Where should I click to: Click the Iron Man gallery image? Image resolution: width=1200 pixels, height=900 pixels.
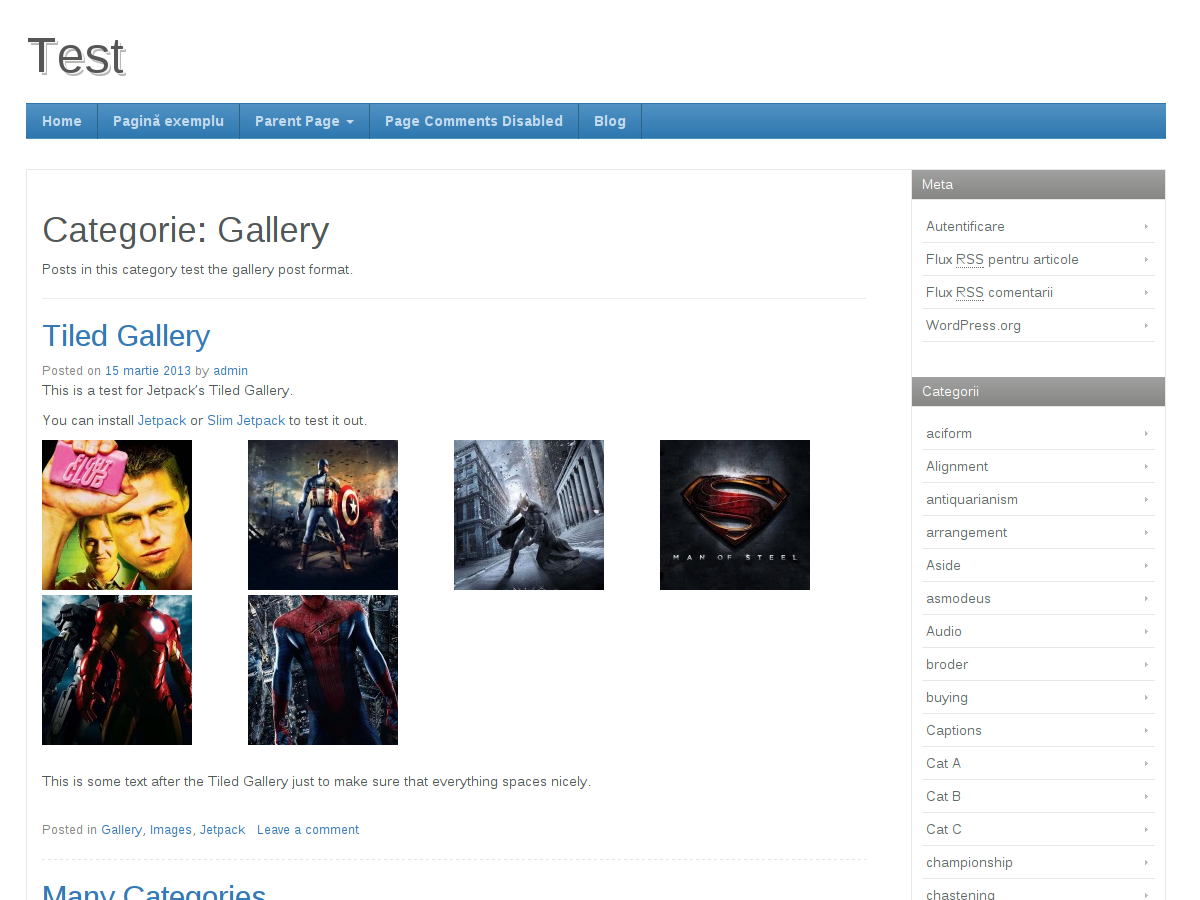(117, 670)
